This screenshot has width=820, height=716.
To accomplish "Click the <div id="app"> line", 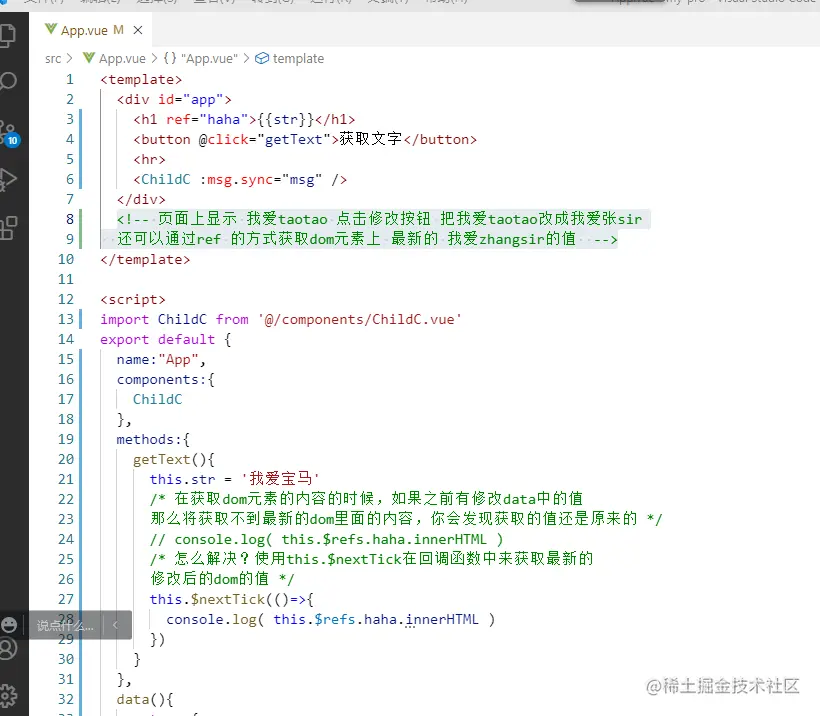I will coord(174,99).
